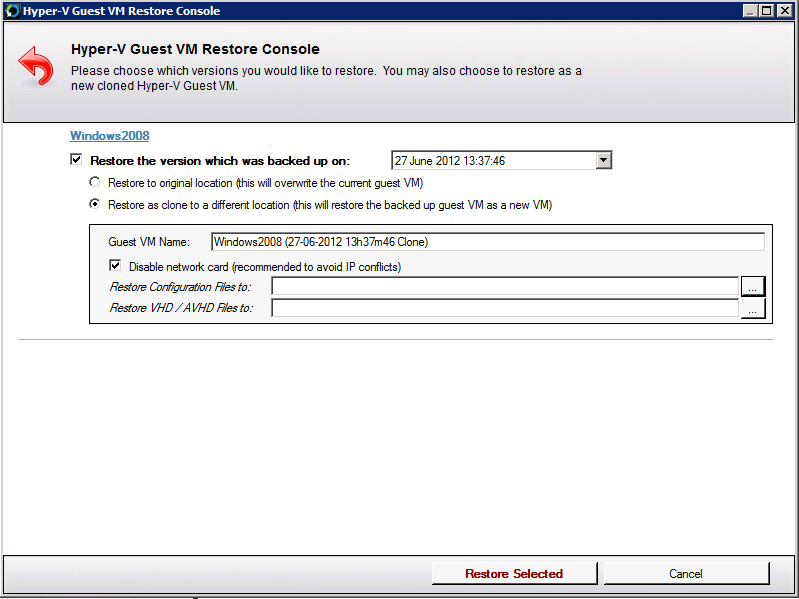
Task: Expand the backup date dropdown arrow
Action: click(x=603, y=160)
